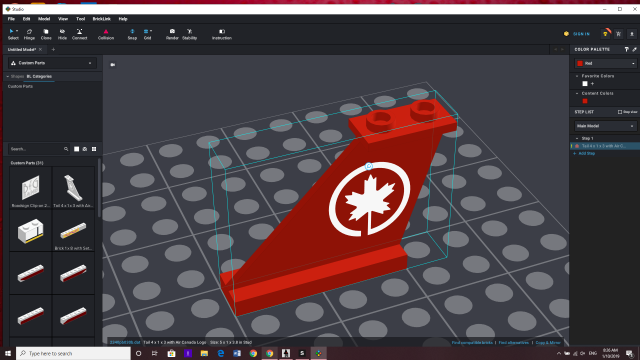Pick the Connect tool

pyautogui.click(x=80, y=34)
